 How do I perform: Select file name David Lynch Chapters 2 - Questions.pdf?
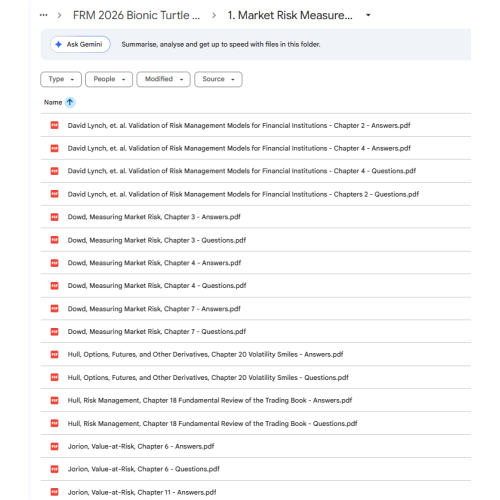[243, 194]
